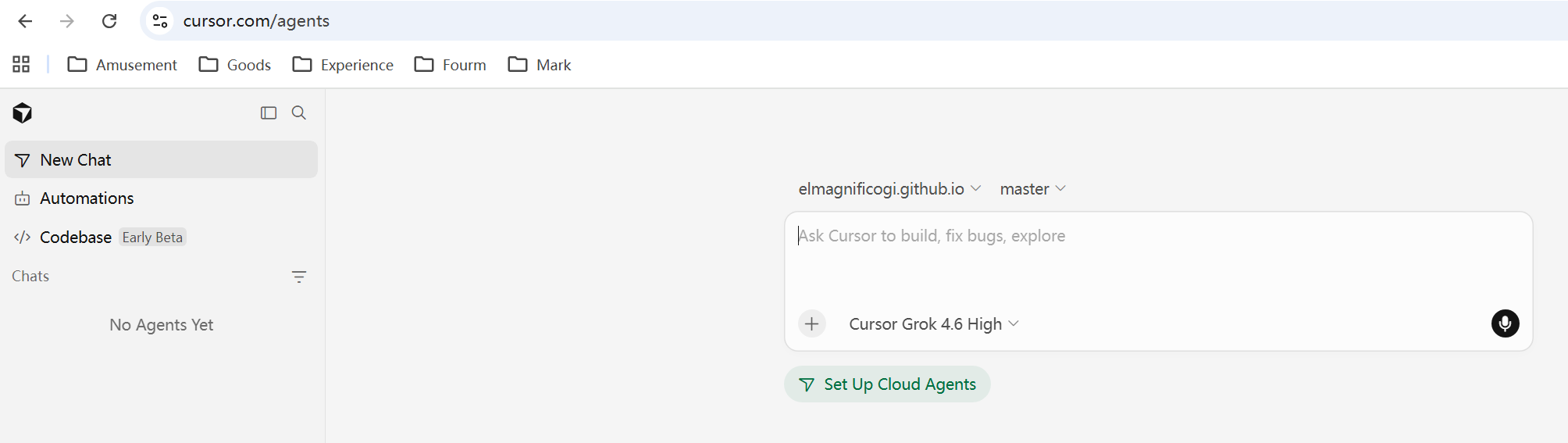Select New Chat in sidebar
This screenshot has width=1568, height=443.
pos(161,159)
